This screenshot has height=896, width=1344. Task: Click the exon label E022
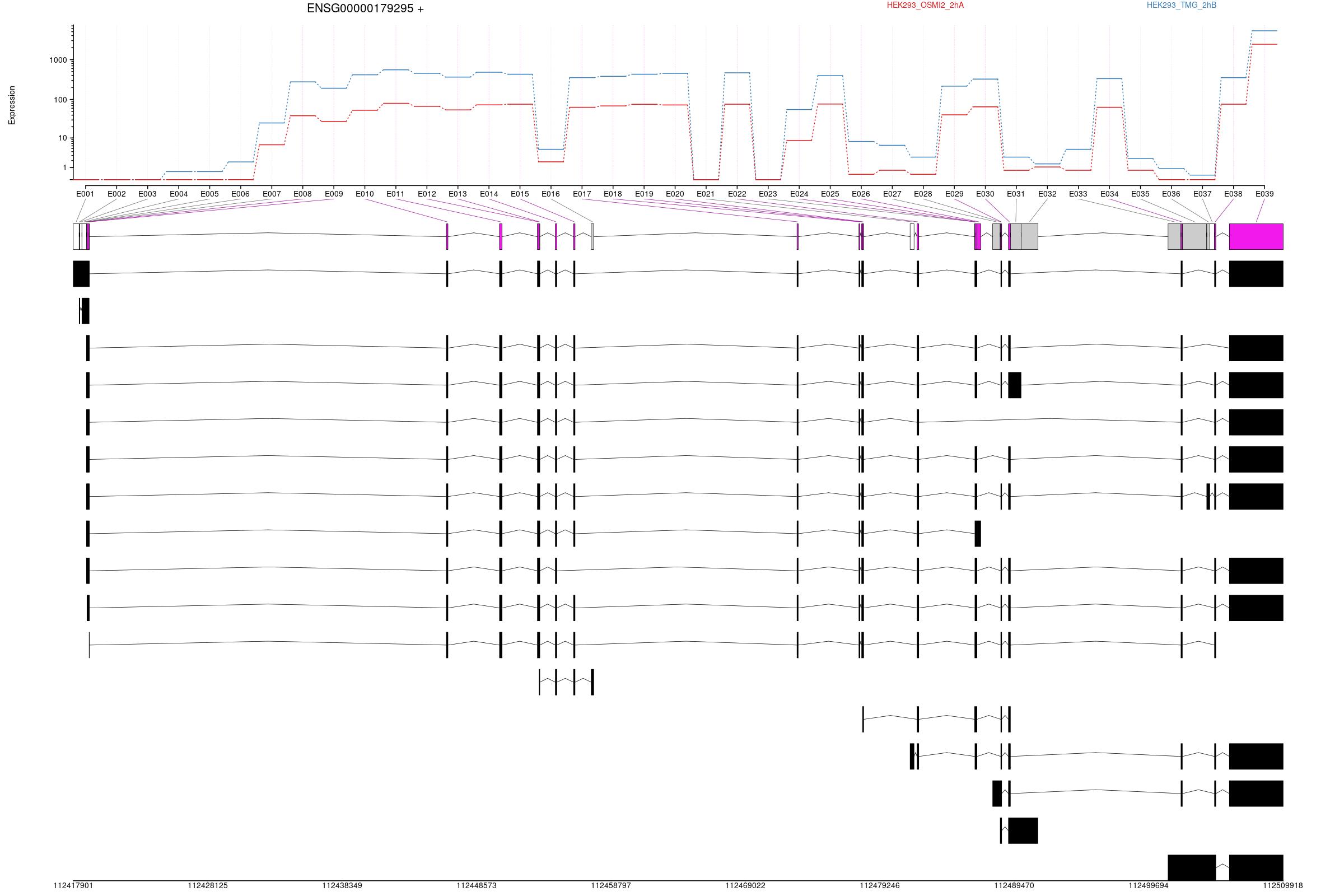pyautogui.click(x=737, y=194)
